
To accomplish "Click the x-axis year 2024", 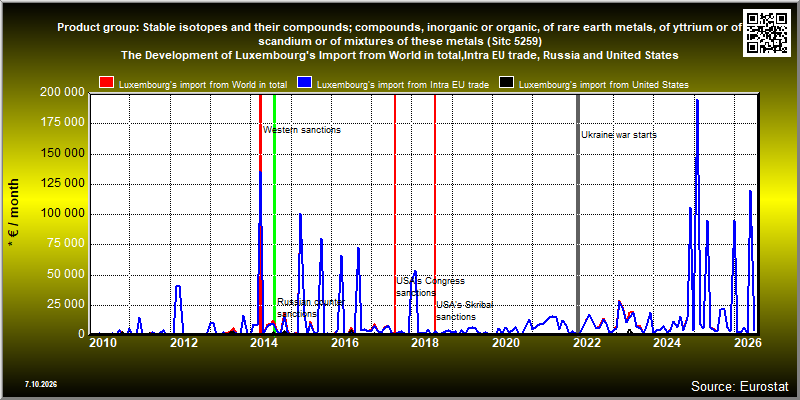I will tap(666, 342).
